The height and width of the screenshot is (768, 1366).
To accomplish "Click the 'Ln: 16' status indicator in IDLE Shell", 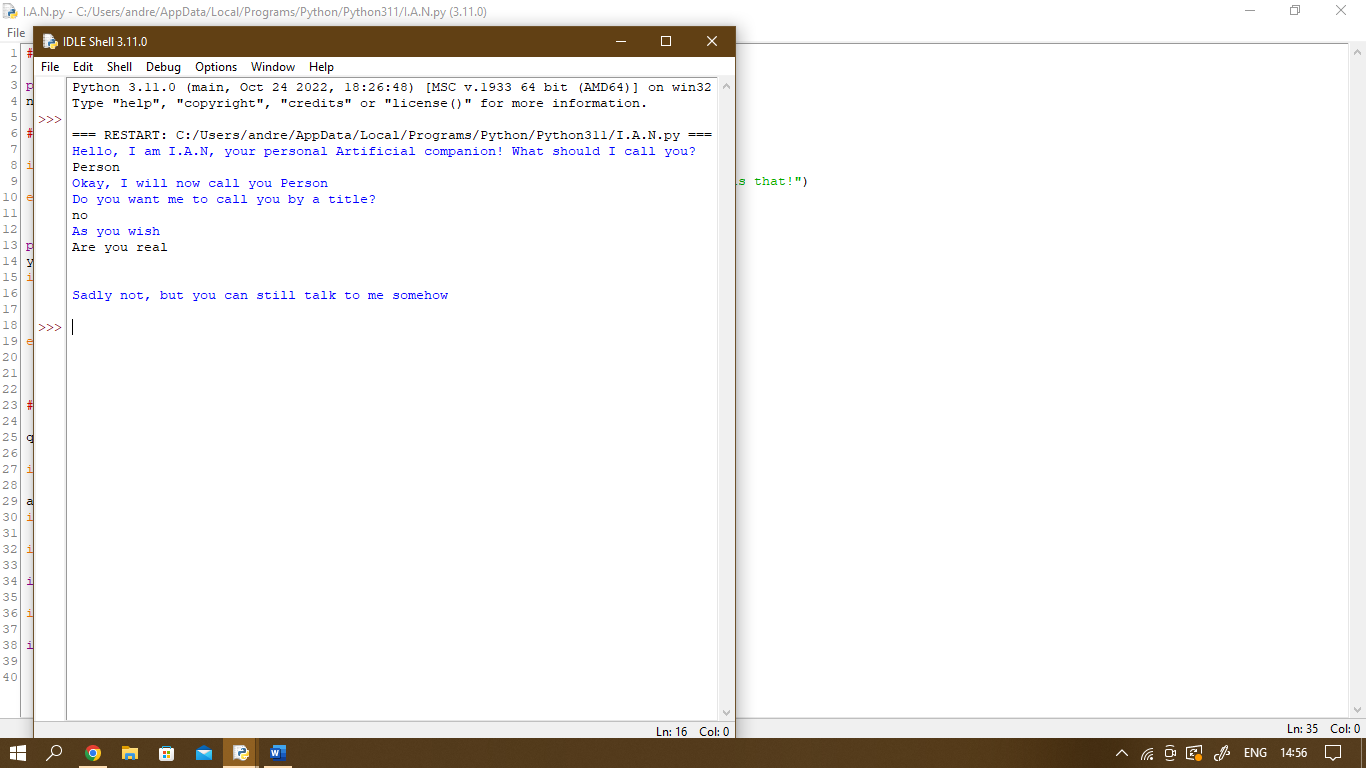I will [671, 731].
